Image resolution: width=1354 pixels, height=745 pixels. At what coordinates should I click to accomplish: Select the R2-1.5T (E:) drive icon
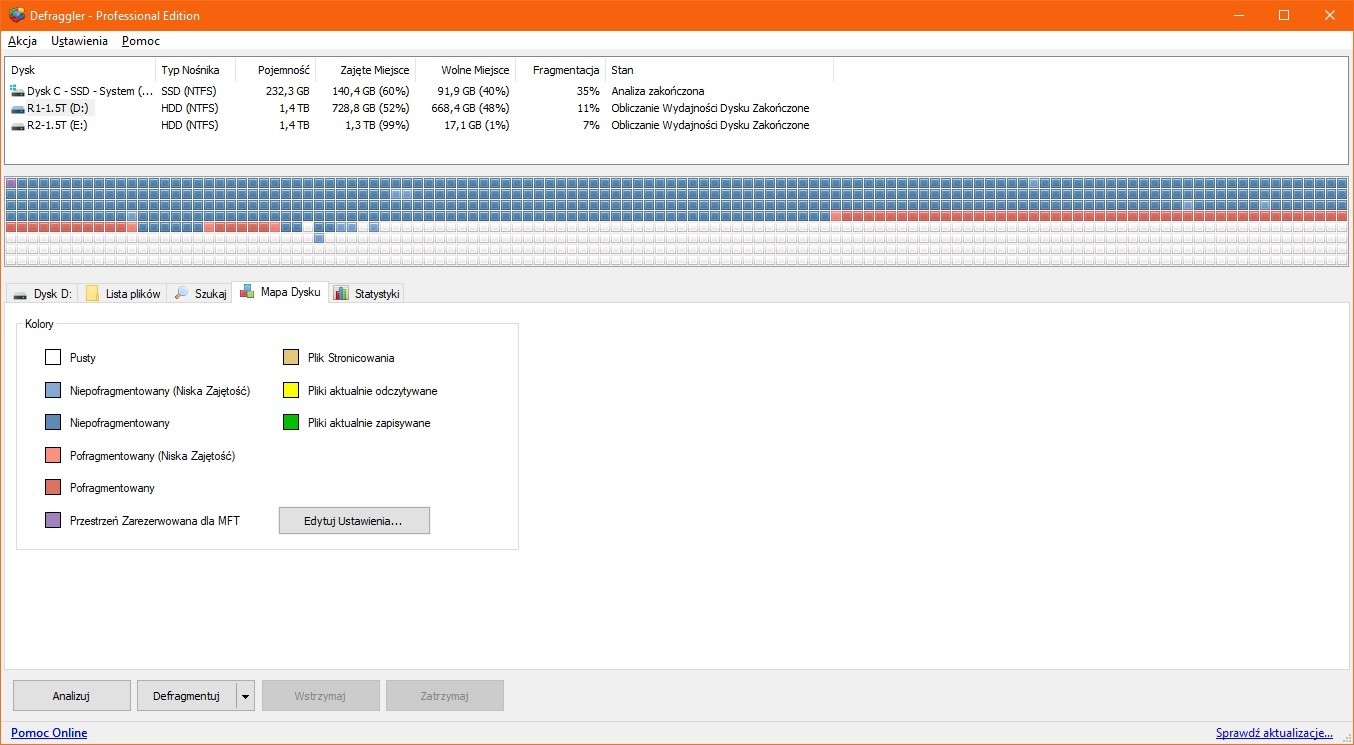18,126
